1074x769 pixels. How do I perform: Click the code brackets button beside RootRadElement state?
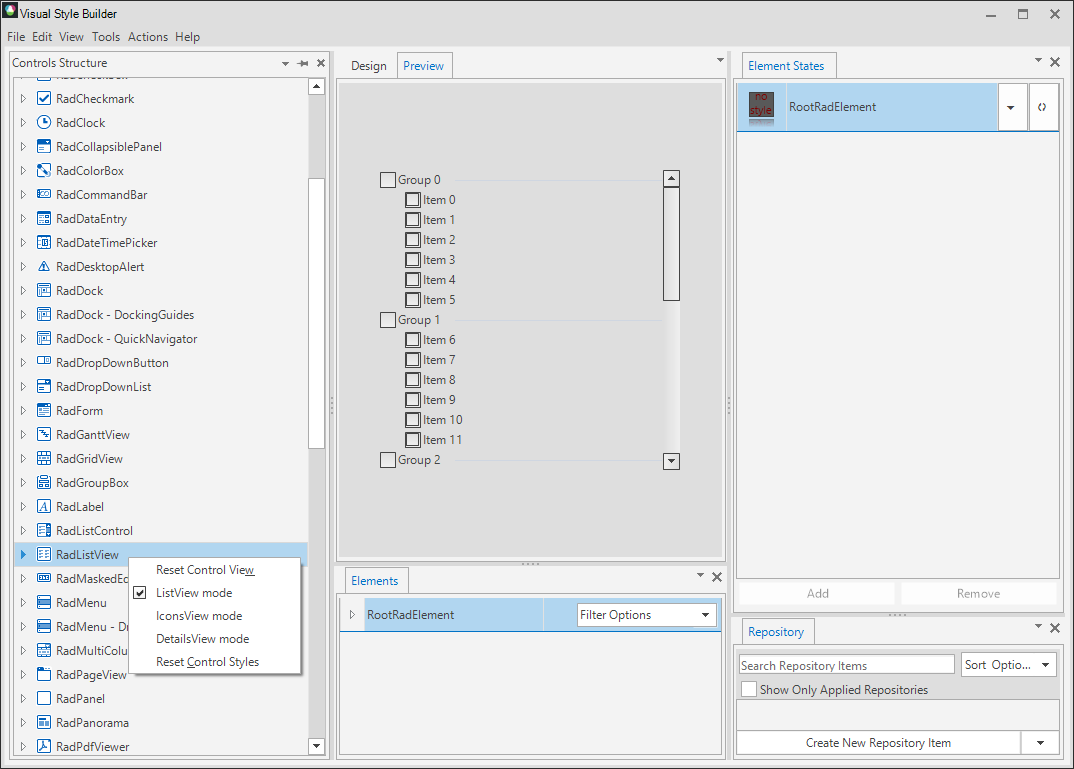(x=1042, y=107)
